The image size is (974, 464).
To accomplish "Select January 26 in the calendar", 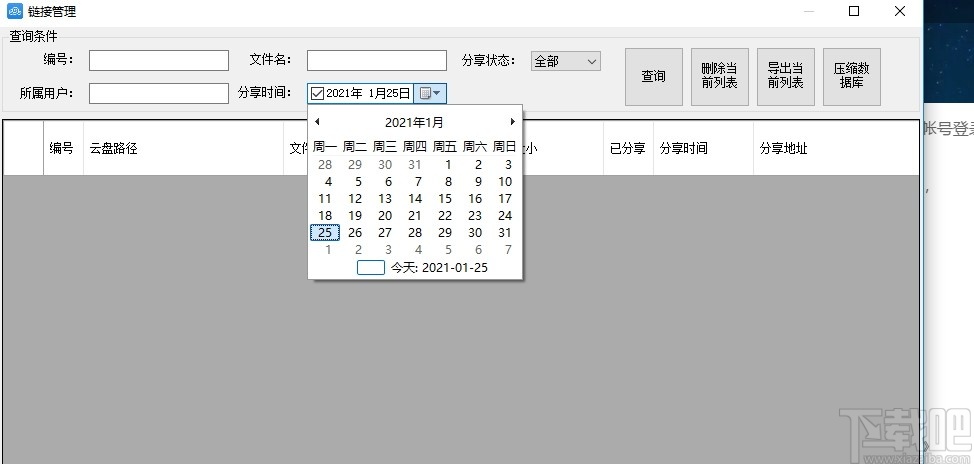I will [355, 232].
